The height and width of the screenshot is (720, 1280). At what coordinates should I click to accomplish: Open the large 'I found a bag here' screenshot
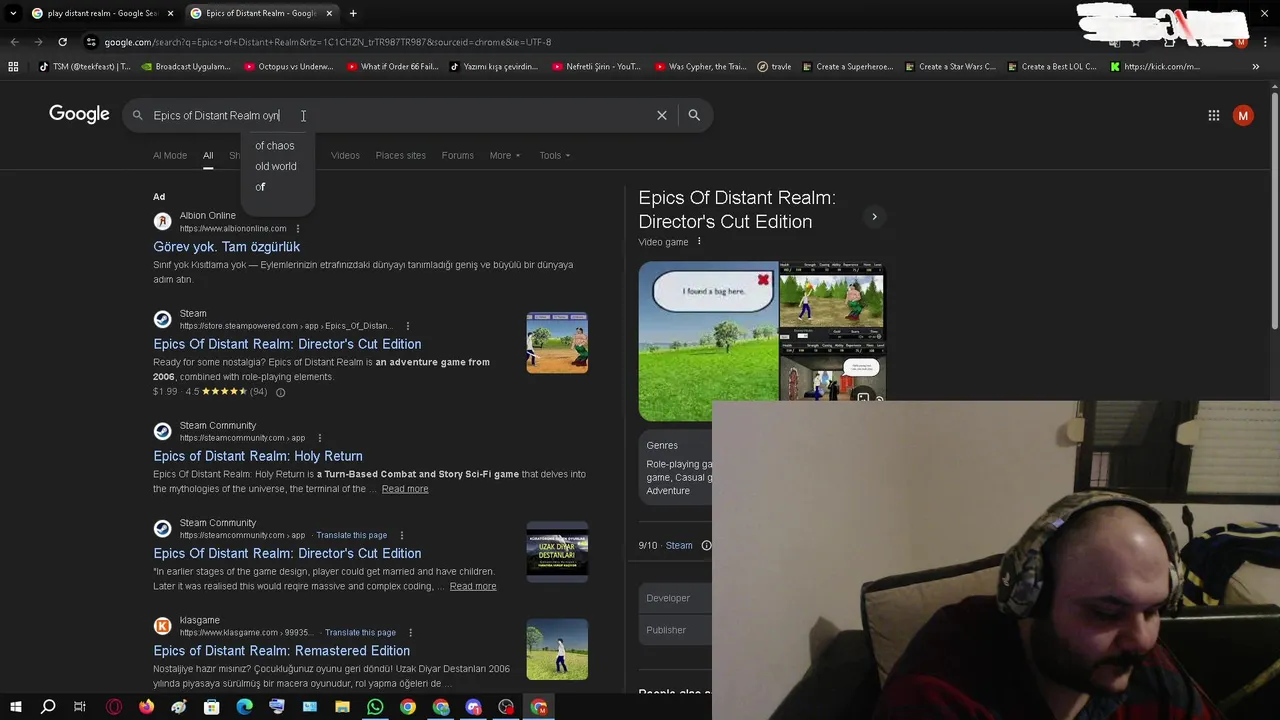[x=708, y=341]
